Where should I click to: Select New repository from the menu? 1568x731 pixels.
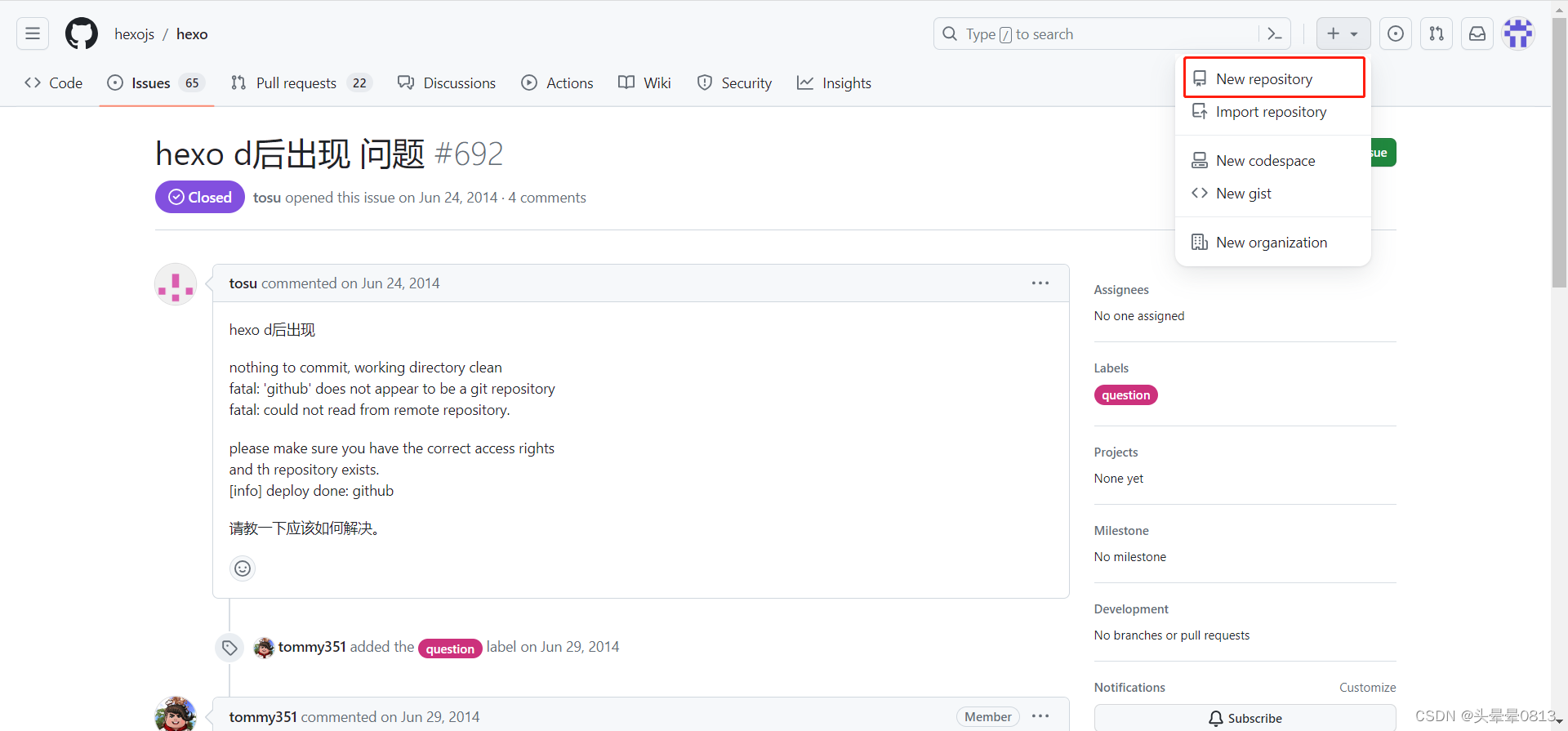pos(1273,78)
